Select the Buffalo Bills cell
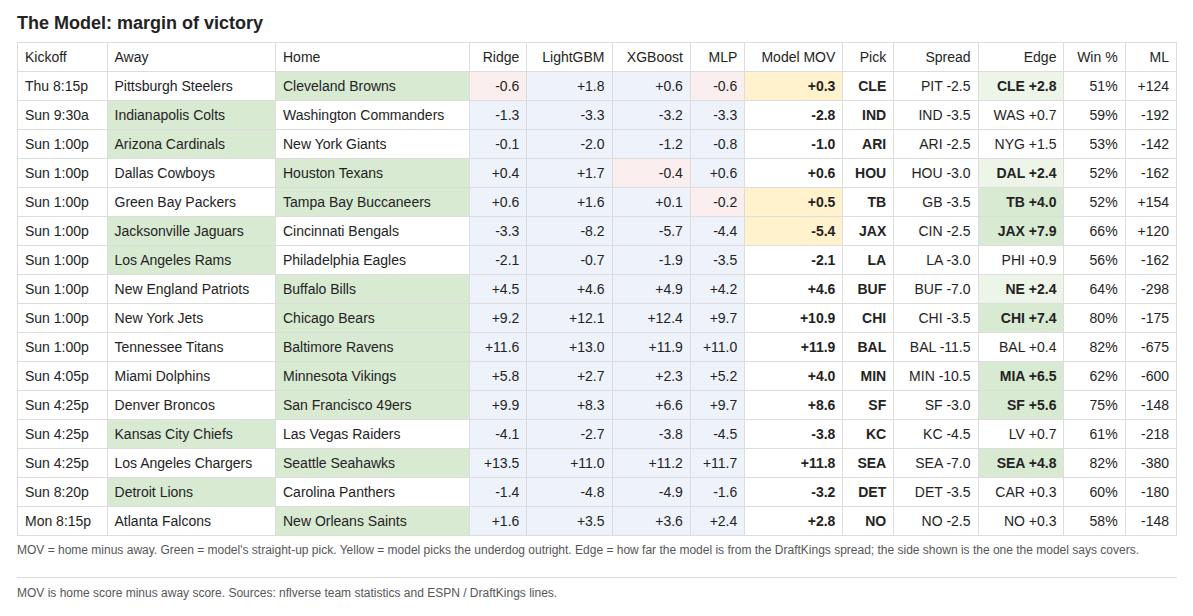 coord(372,289)
